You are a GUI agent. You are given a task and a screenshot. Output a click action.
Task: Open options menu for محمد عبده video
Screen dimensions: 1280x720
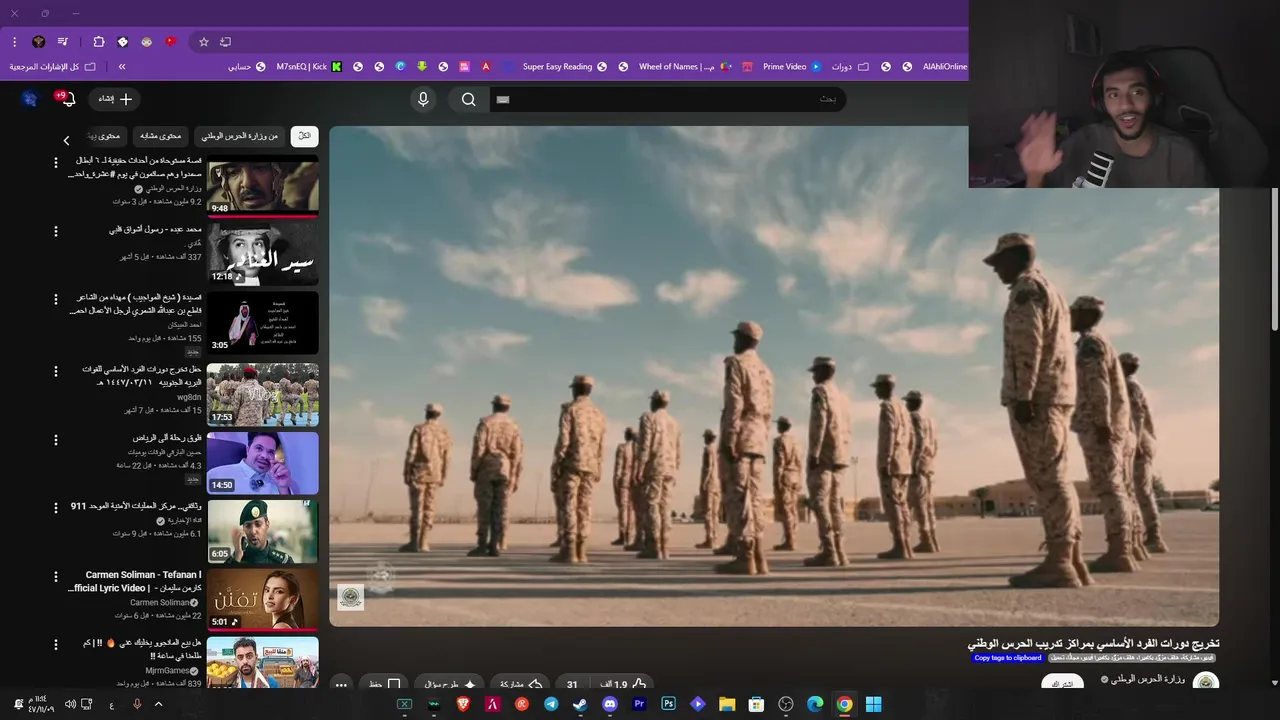[55, 231]
